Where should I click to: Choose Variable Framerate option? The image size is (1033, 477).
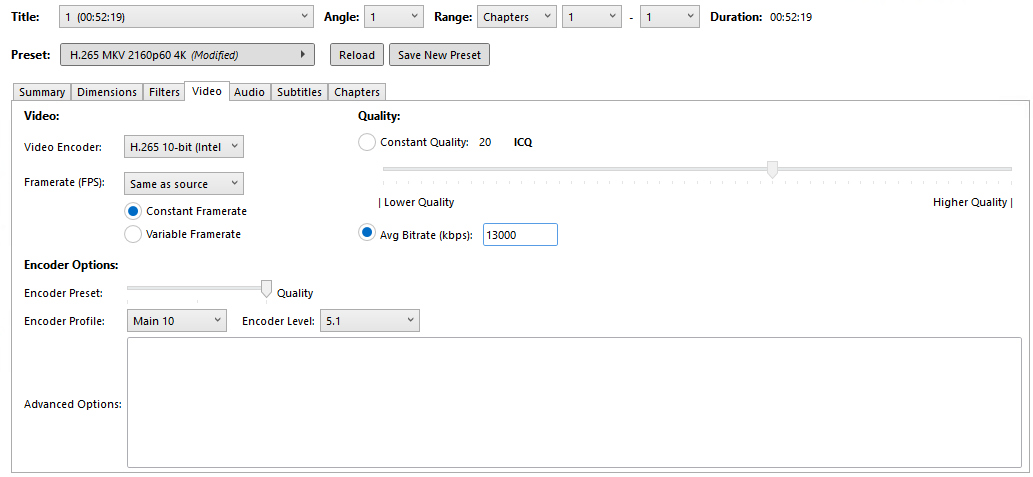point(133,234)
